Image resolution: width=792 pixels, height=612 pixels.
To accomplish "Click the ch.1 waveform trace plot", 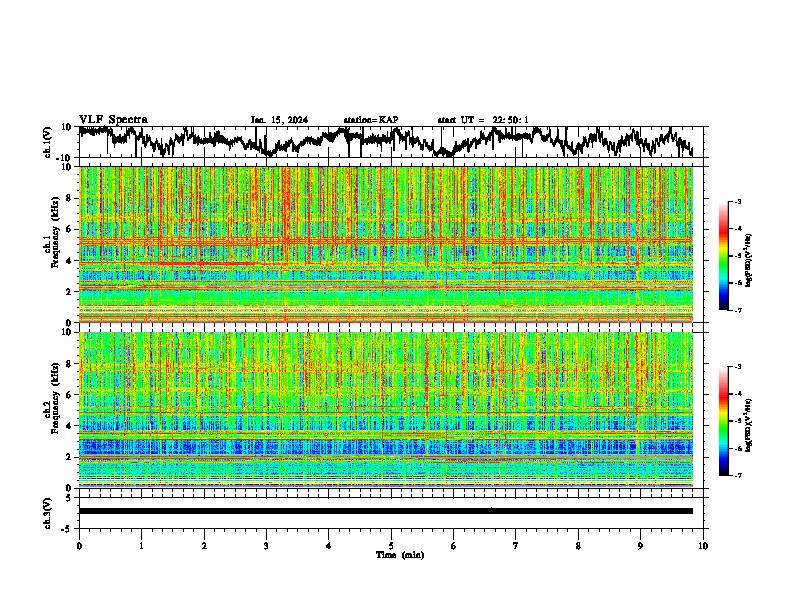I will tap(386, 142).
